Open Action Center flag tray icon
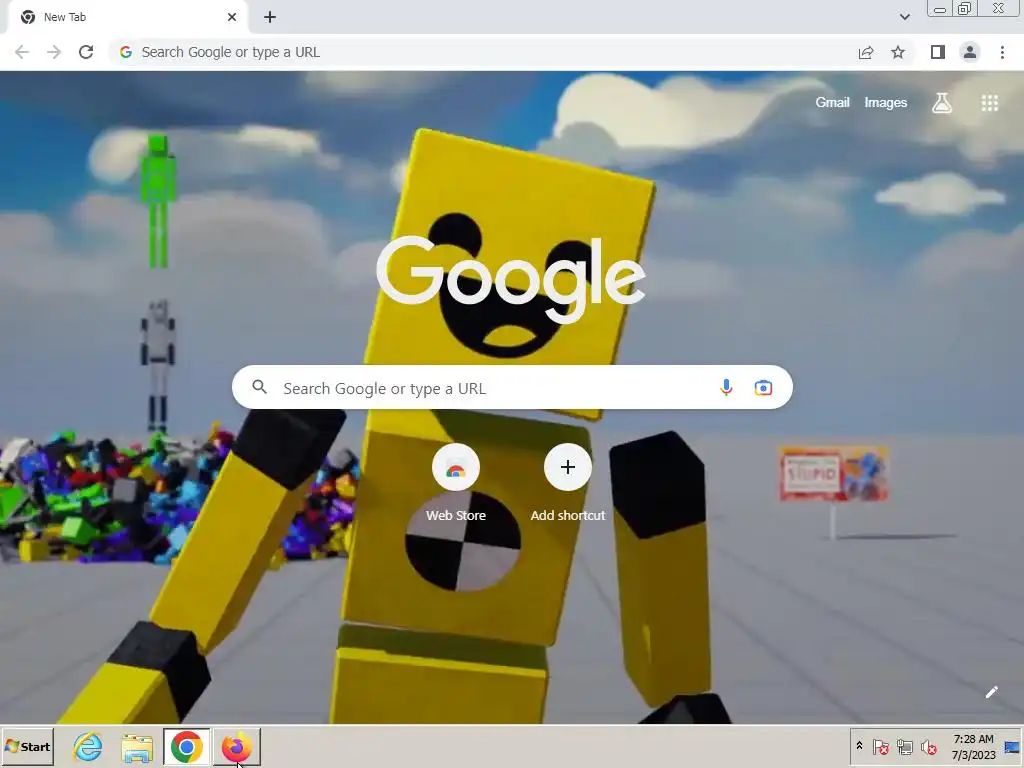The height and width of the screenshot is (768, 1024). pyautogui.click(x=880, y=746)
